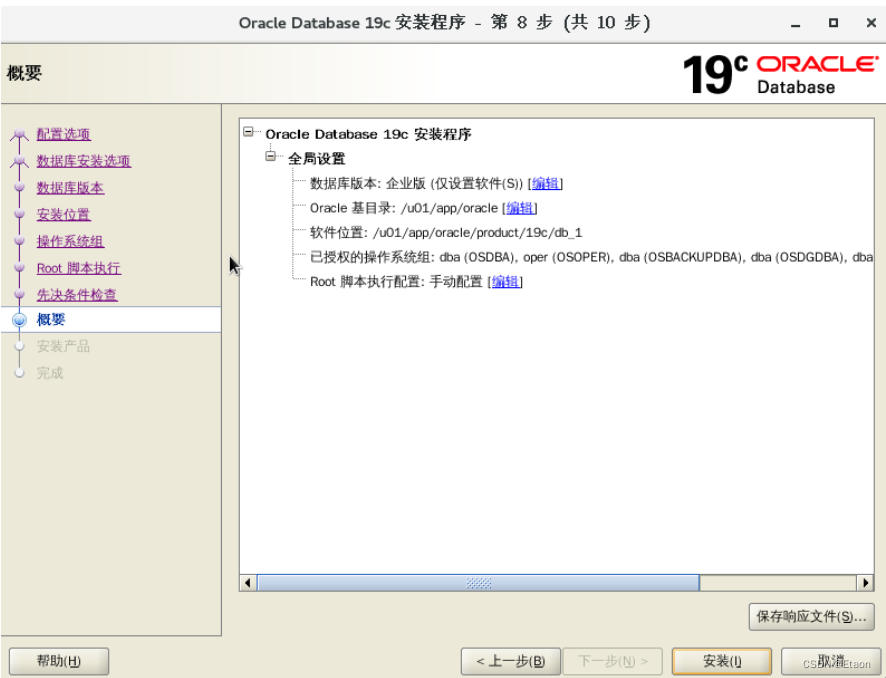The height and width of the screenshot is (678, 886).
Task: Click horizontal scrollbar left arrow
Action: (x=247, y=583)
